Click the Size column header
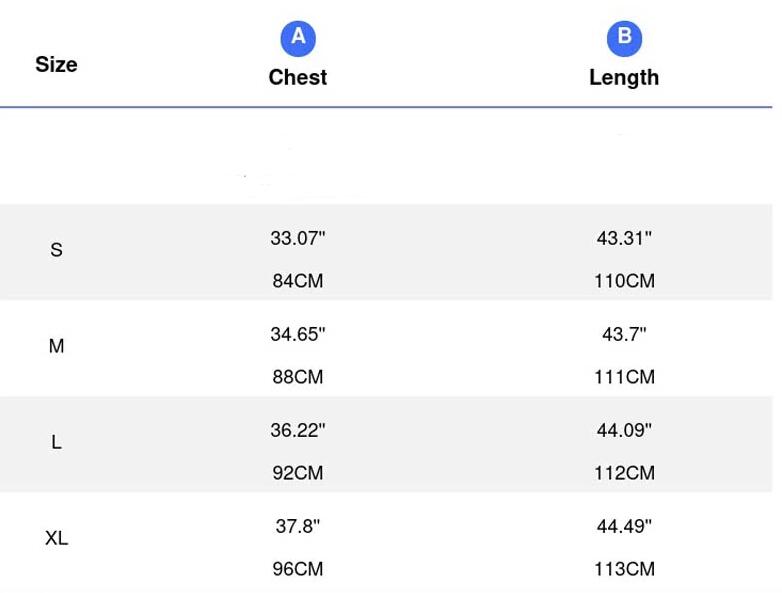Image resolution: width=782 pixels, height=593 pixels. (56, 64)
